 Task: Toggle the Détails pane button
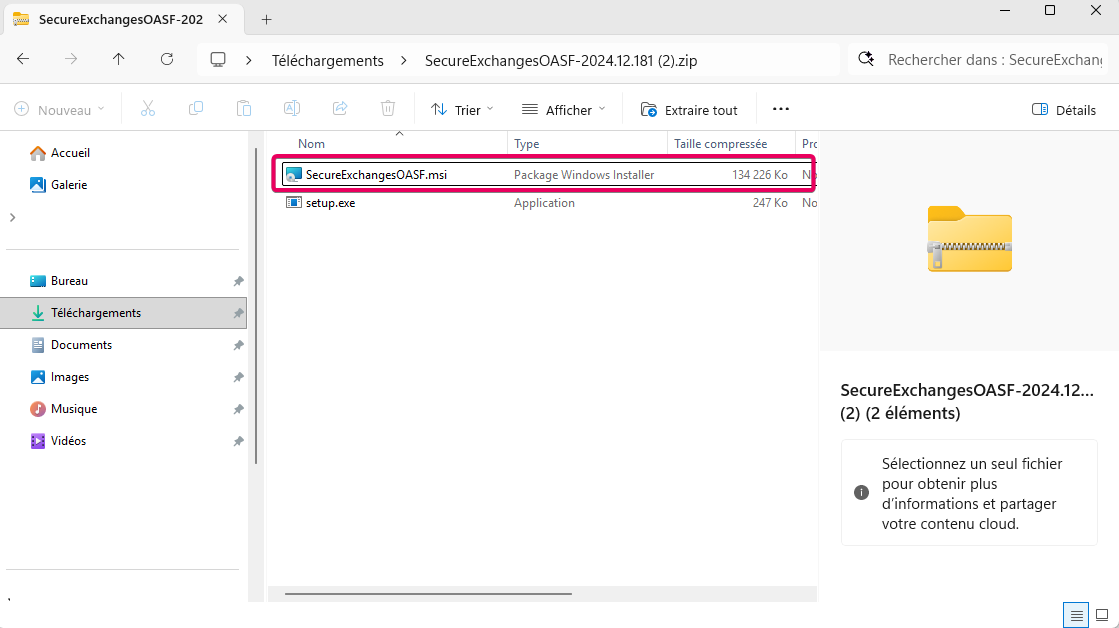point(1063,110)
